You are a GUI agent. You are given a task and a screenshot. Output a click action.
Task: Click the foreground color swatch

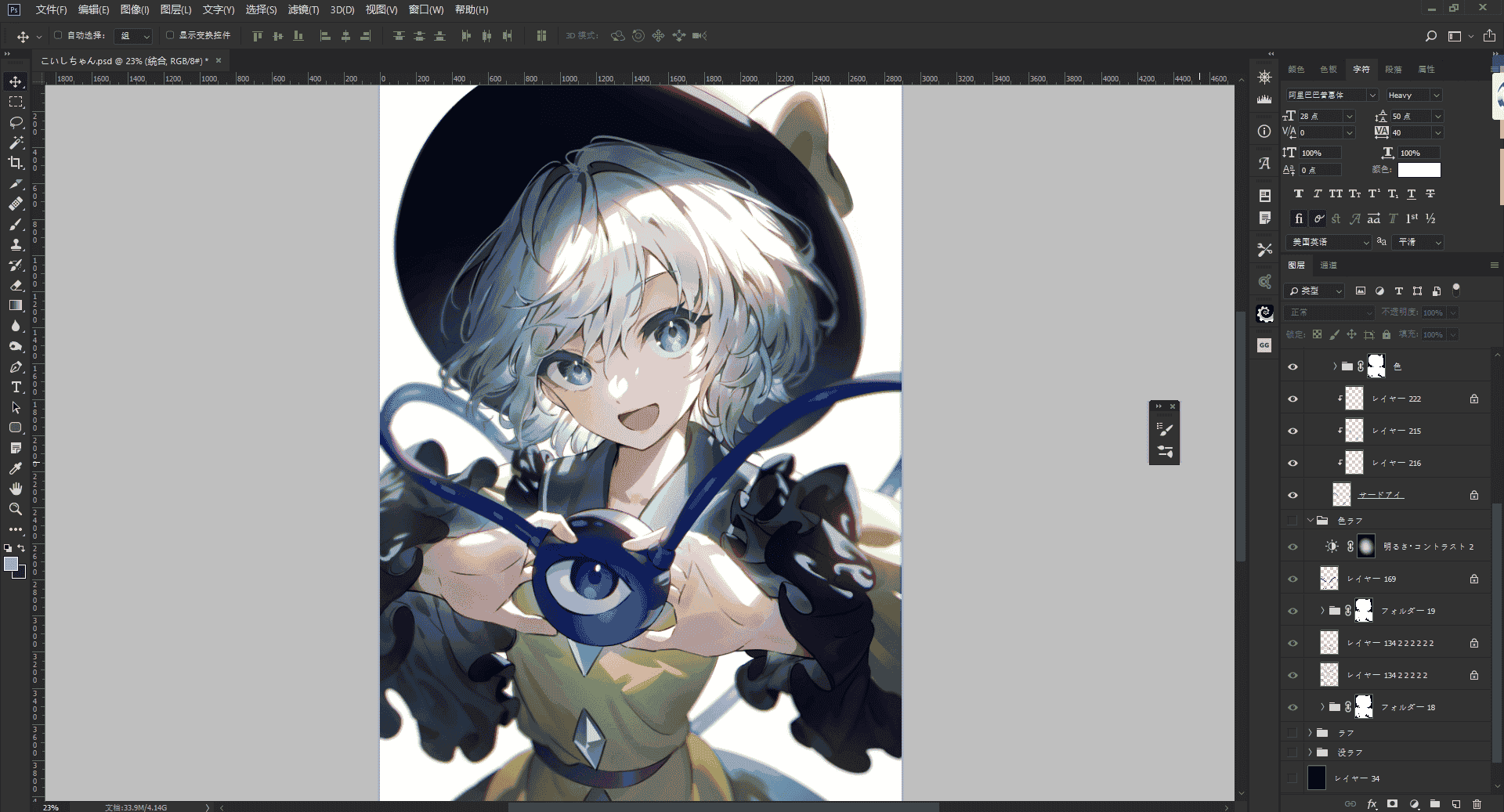(11, 564)
